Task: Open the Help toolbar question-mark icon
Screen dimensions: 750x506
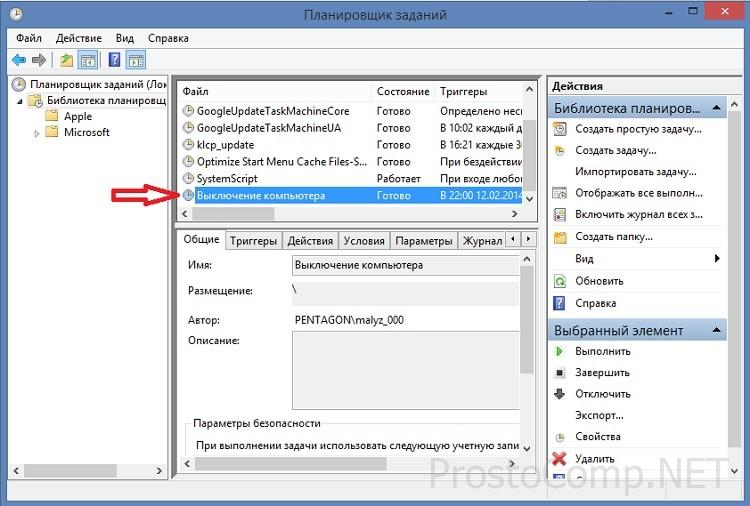Action: click(115, 60)
